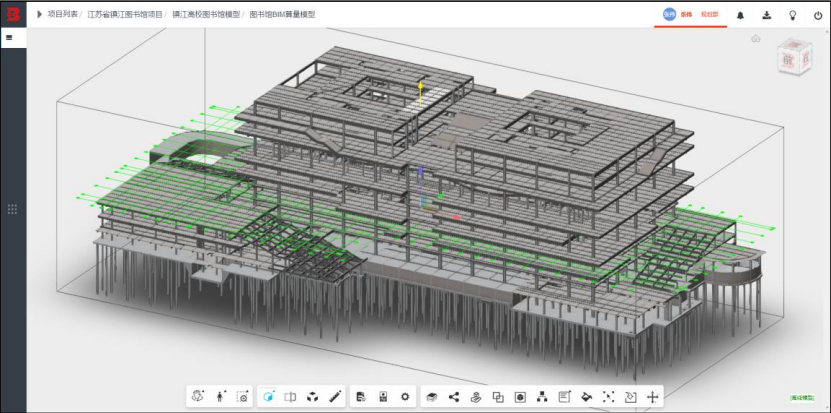Click the power logout icon
This screenshot has width=831, height=413.
pyautogui.click(x=818, y=15)
